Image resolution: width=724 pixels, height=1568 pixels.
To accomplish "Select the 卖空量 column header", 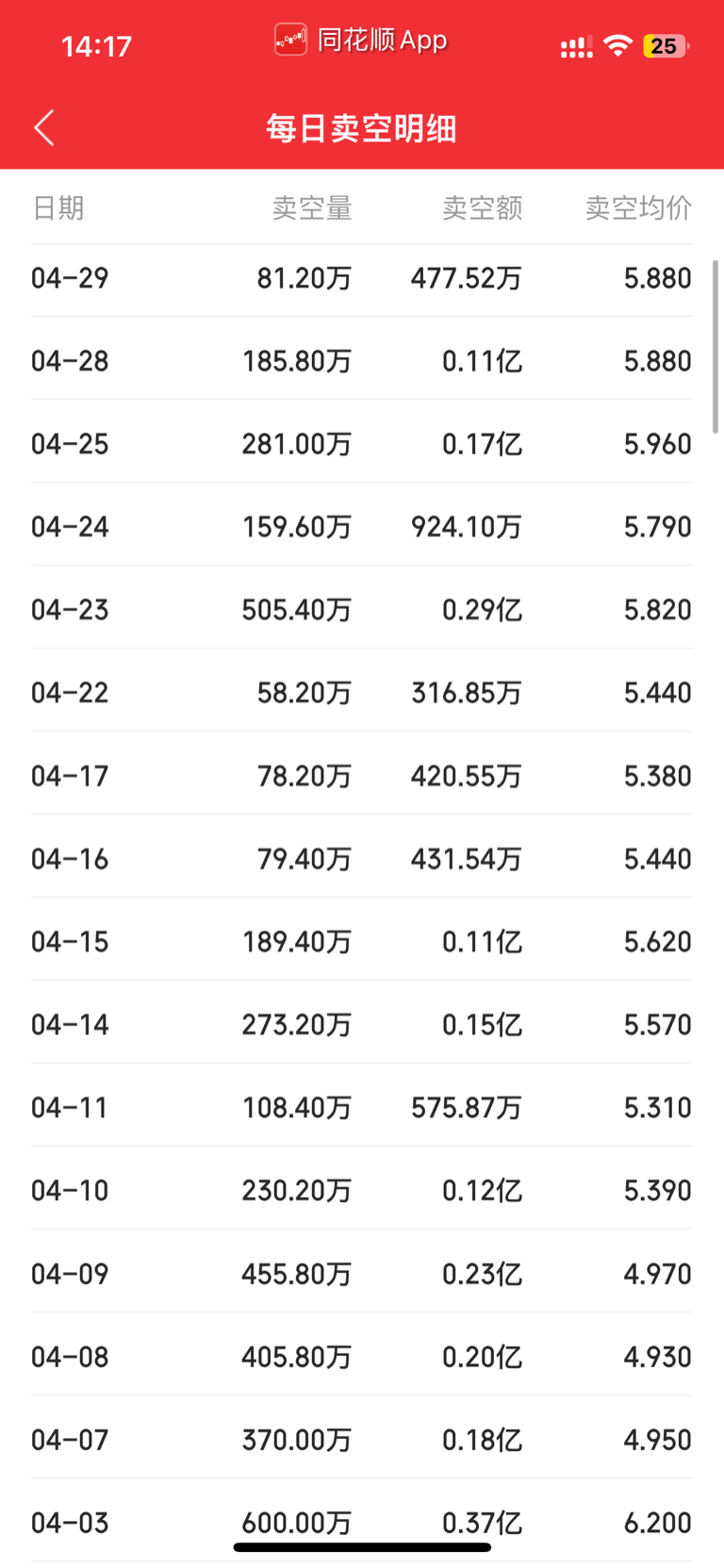I will [x=312, y=207].
